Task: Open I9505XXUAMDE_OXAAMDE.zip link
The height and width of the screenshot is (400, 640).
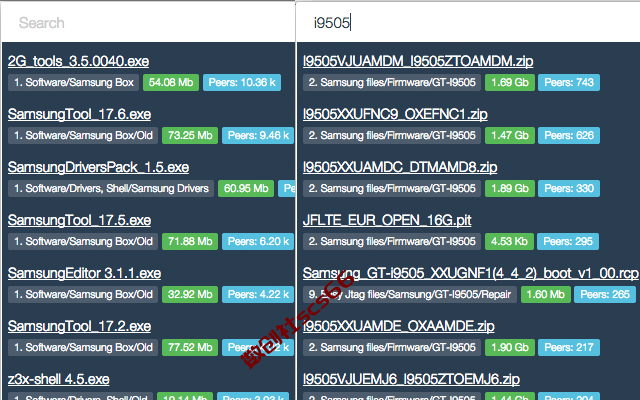Action: coord(399,327)
